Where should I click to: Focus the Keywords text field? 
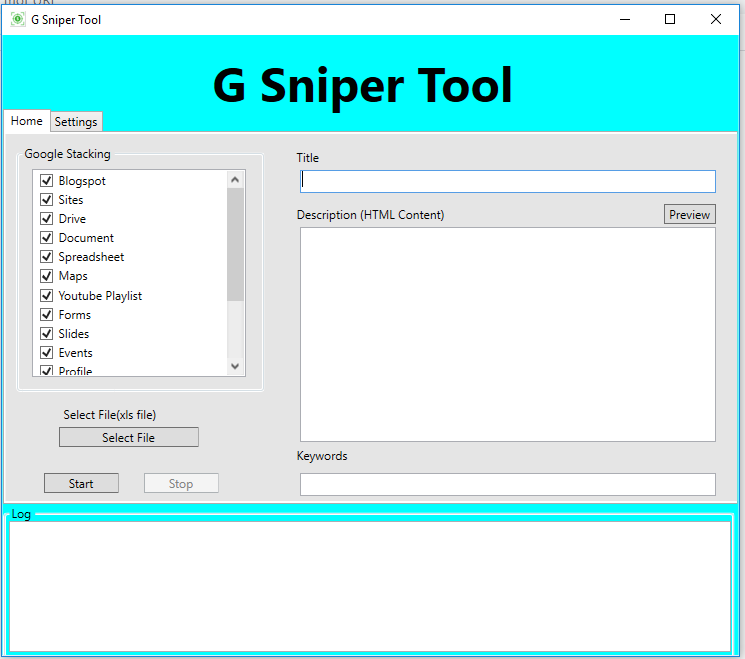[507, 485]
